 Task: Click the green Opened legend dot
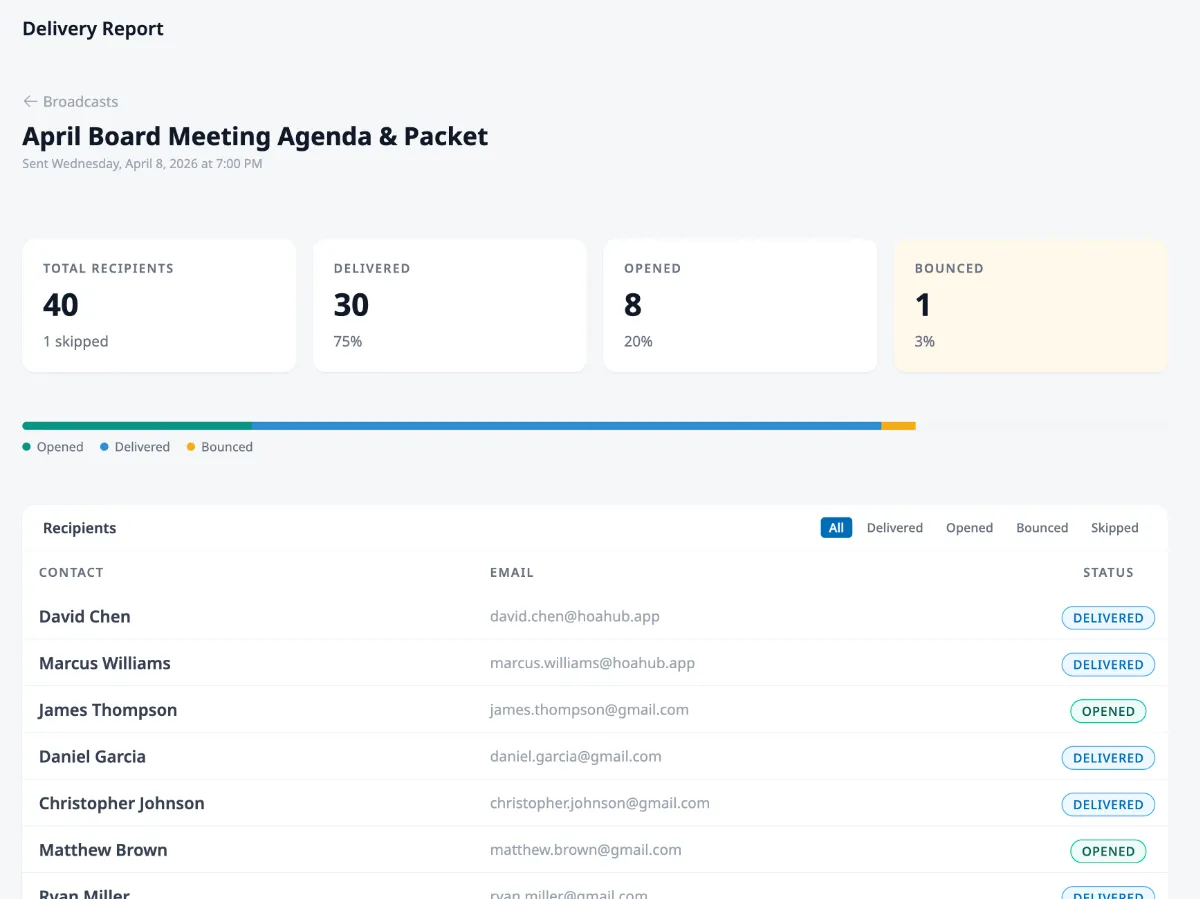pos(27,447)
